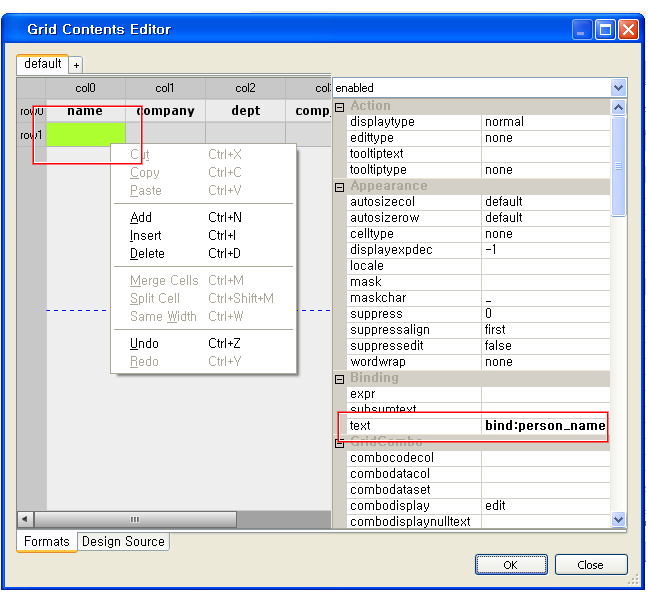Select the green highlighted grid cell
Viewport: 648px width, 595px height.
click(x=85, y=133)
